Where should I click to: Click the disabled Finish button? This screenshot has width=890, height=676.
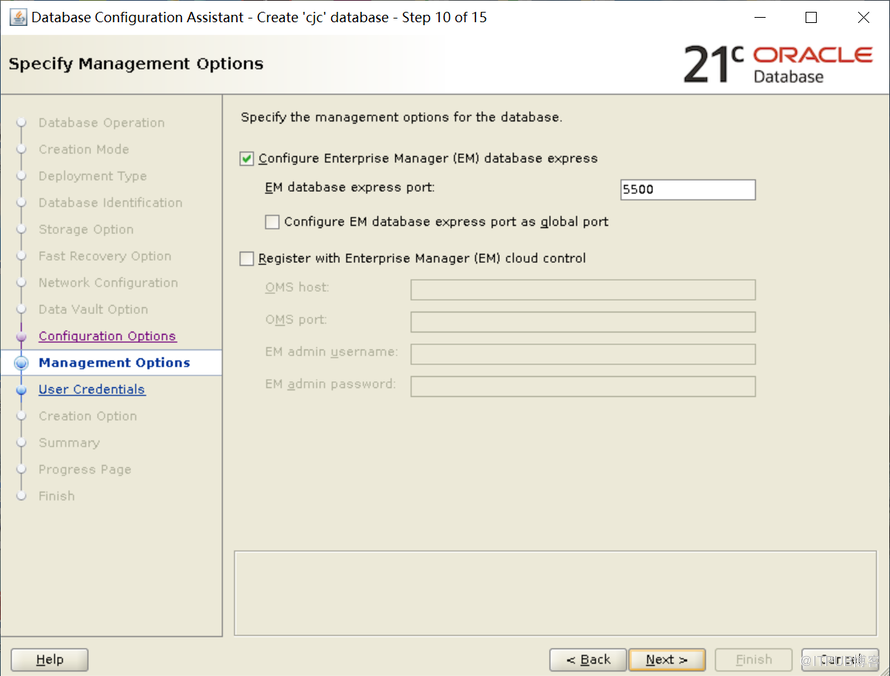[x=753, y=660]
